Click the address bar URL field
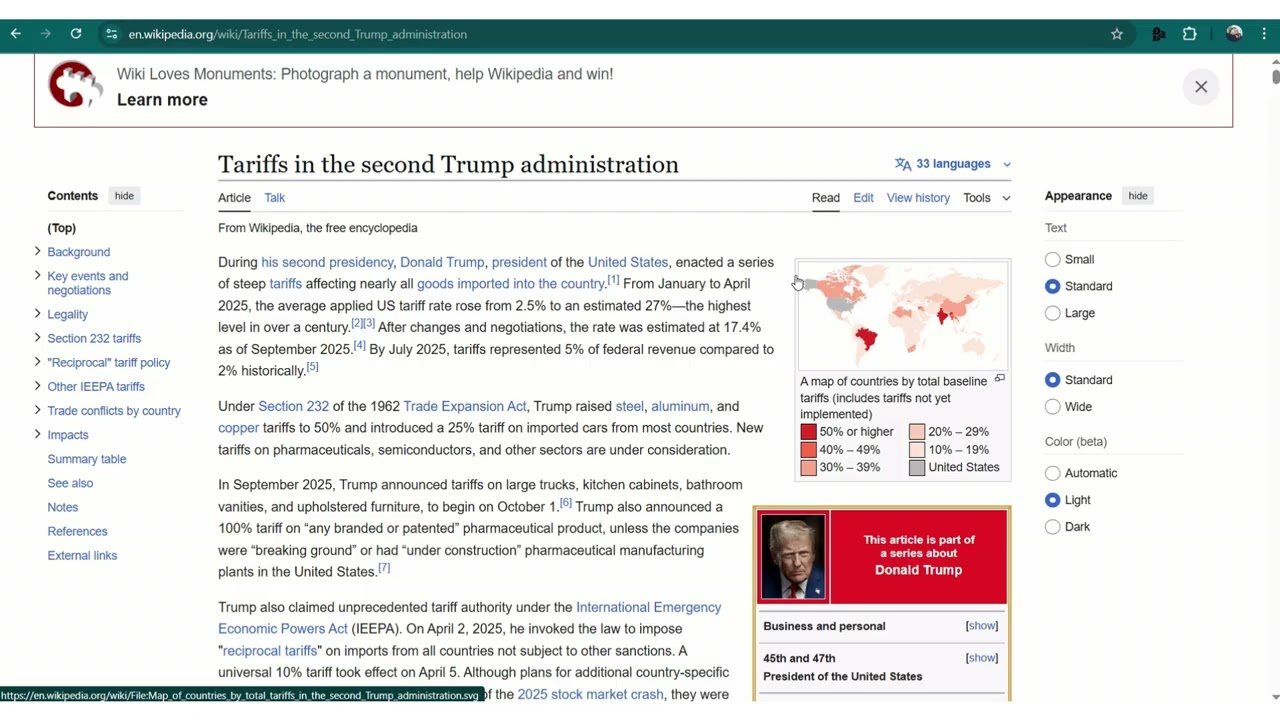1280x720 pixels. 600,34
